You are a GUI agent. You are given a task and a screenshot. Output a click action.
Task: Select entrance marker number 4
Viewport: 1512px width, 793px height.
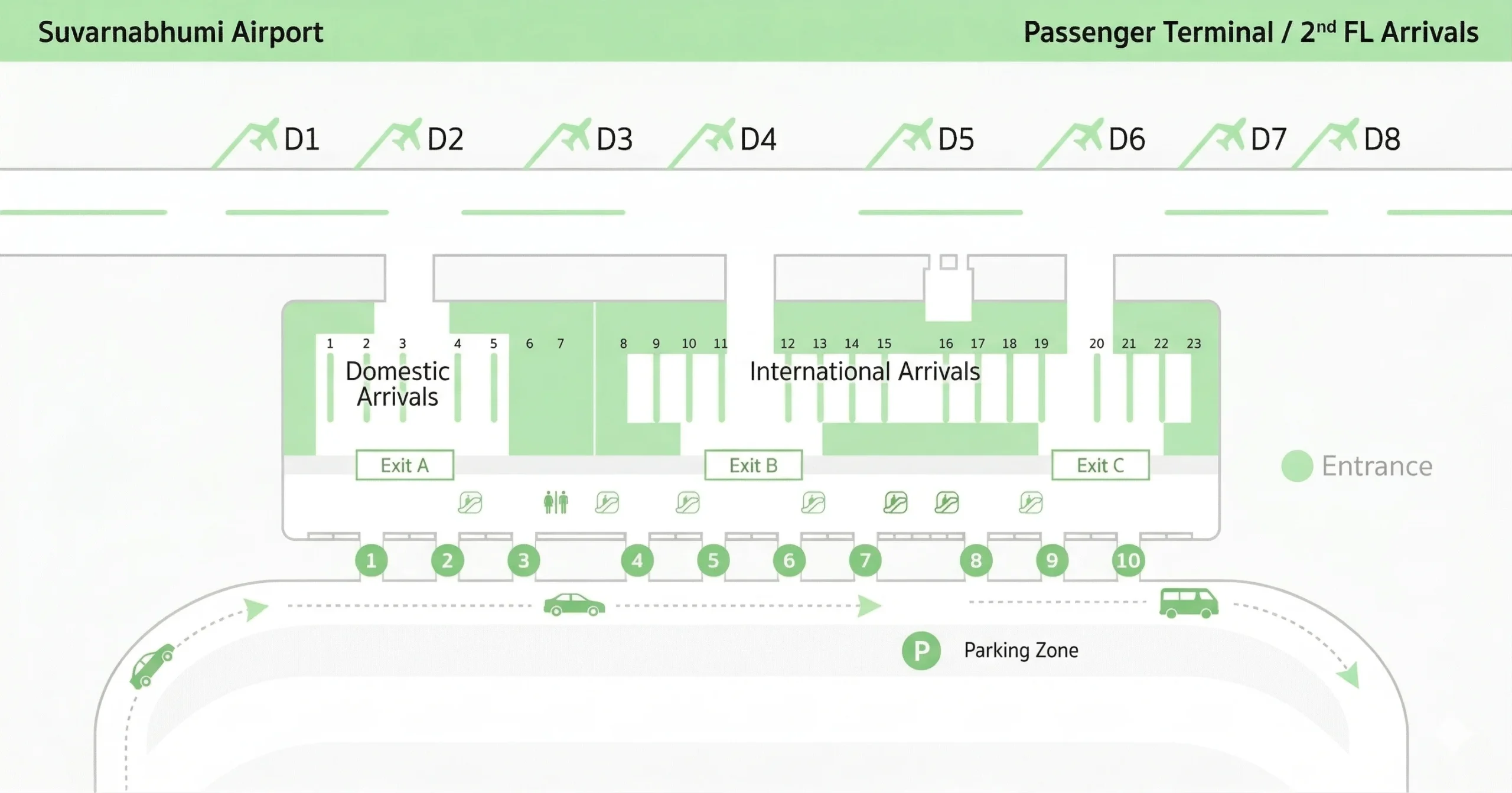pos(637,560)
